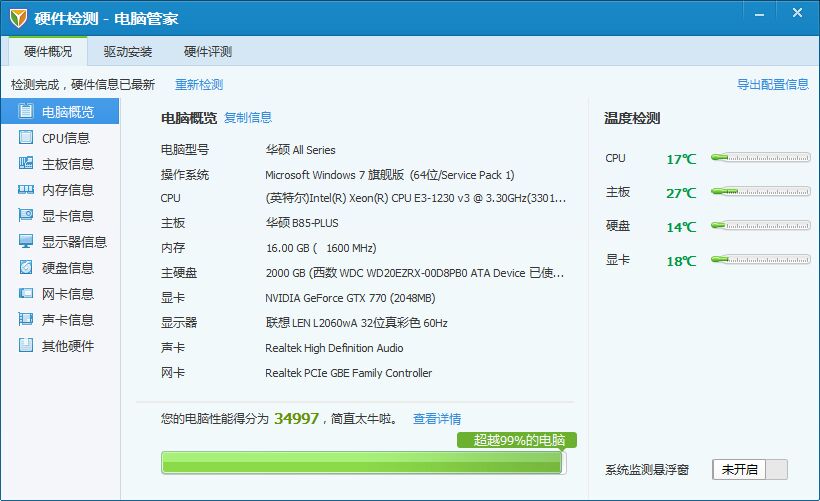Click the green performance score progress bar

tap(363, 463)
